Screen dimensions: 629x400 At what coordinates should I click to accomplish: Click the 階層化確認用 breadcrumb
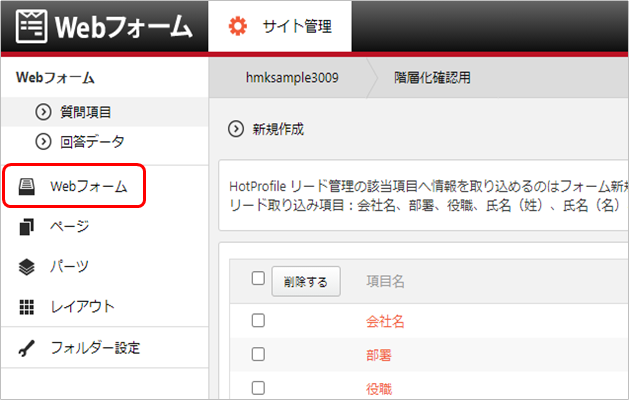pos(432,77)
